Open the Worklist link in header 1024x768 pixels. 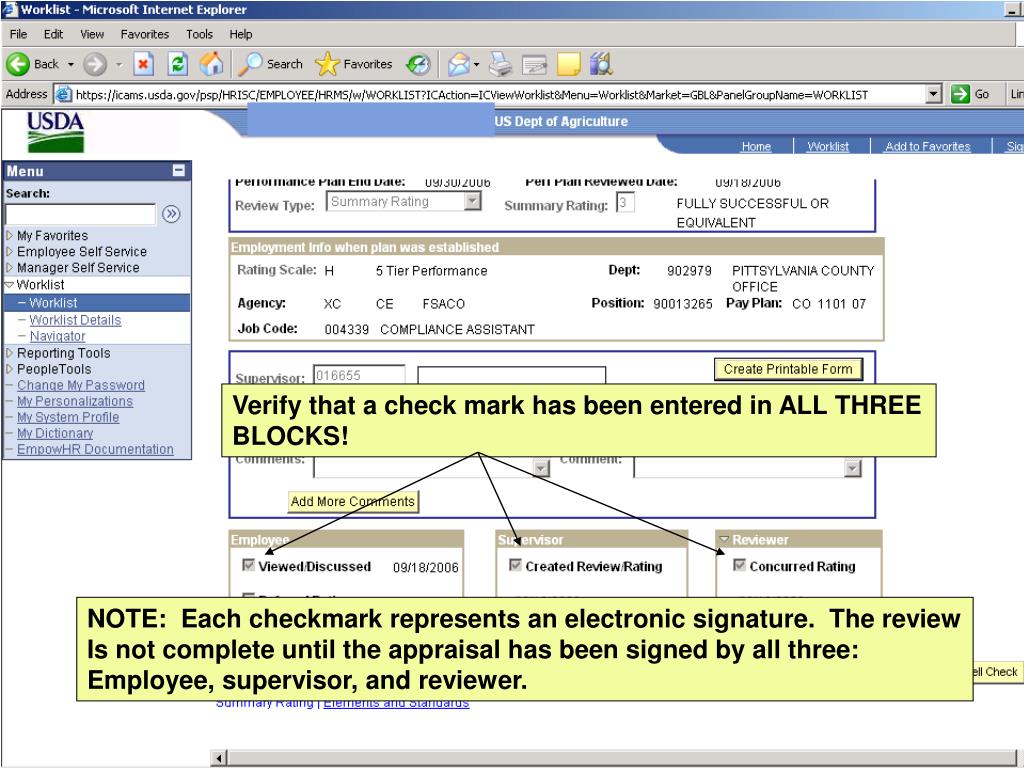tap(828, 146)
